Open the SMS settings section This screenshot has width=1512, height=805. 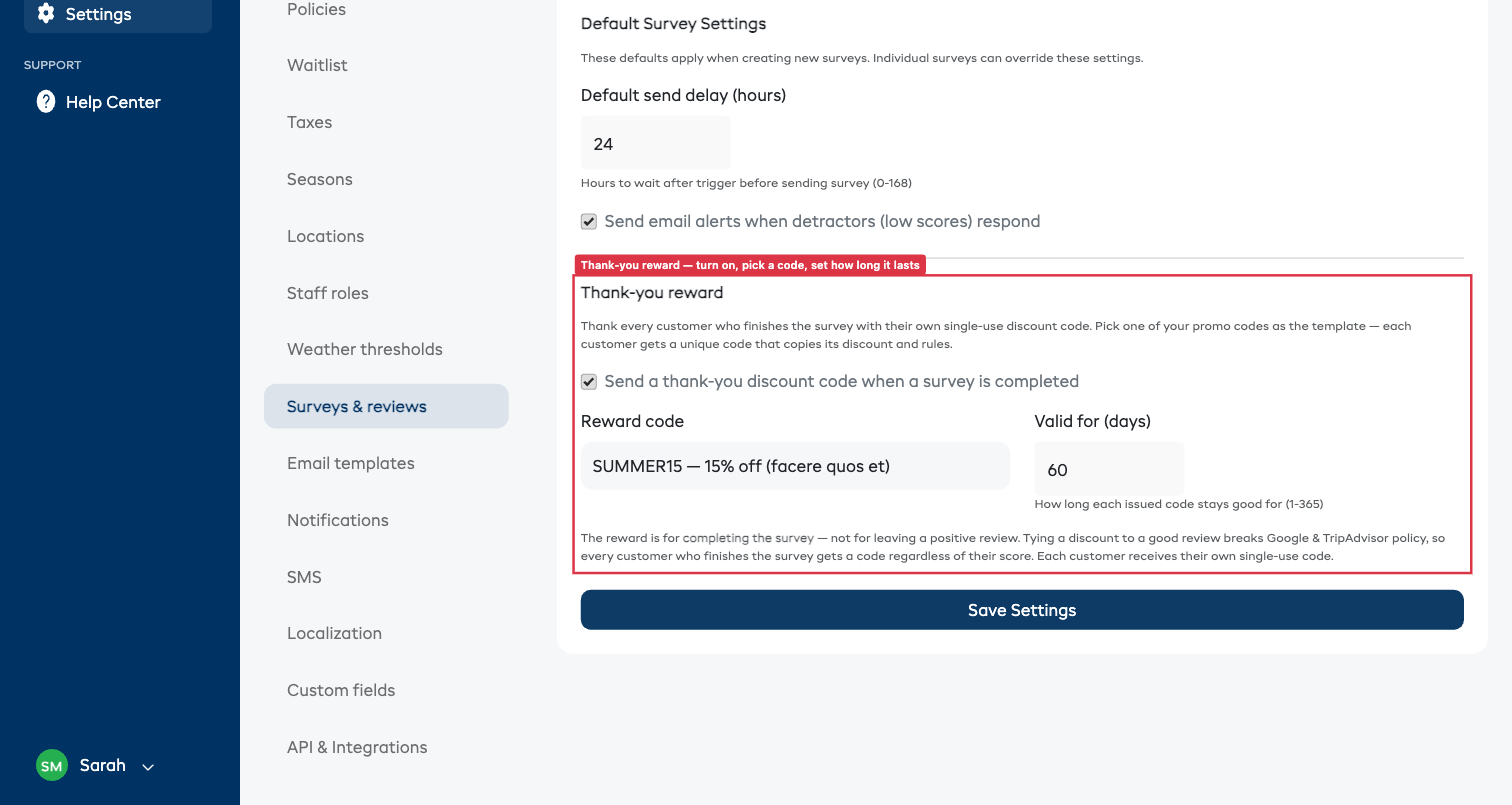coord(304,578)
